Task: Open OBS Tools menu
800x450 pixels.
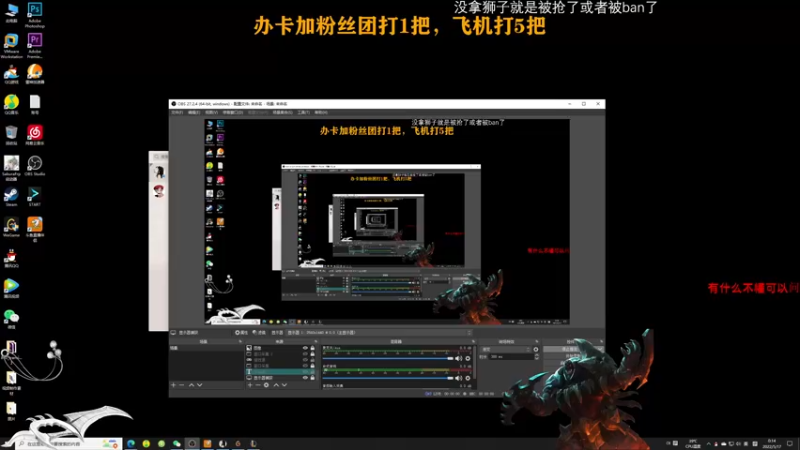Action: pos(304,112)
